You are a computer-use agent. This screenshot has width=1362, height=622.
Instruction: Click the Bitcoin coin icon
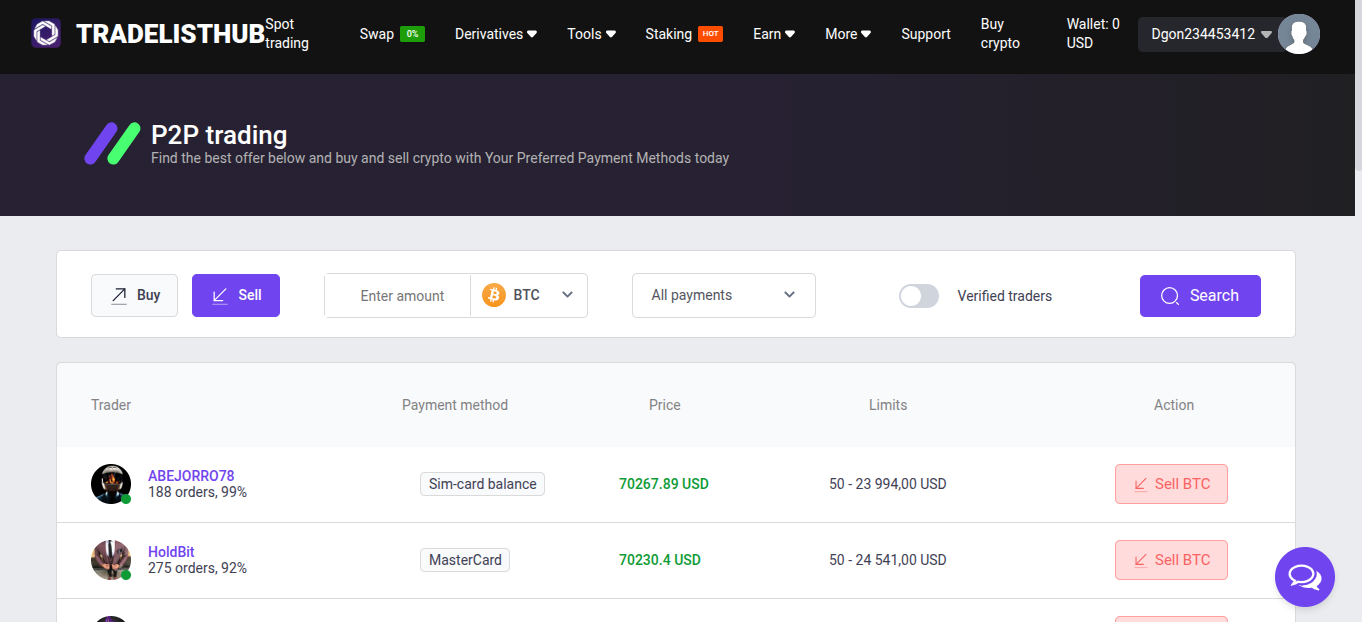point(494,295)
